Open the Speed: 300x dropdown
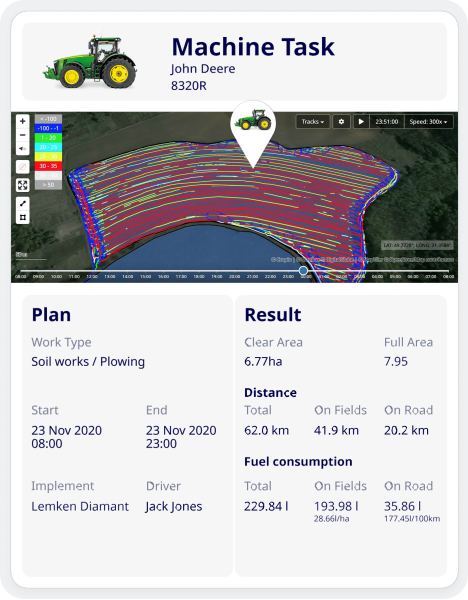Image resolution: width=468 pixels, height=600 pixels. point(429,122)
